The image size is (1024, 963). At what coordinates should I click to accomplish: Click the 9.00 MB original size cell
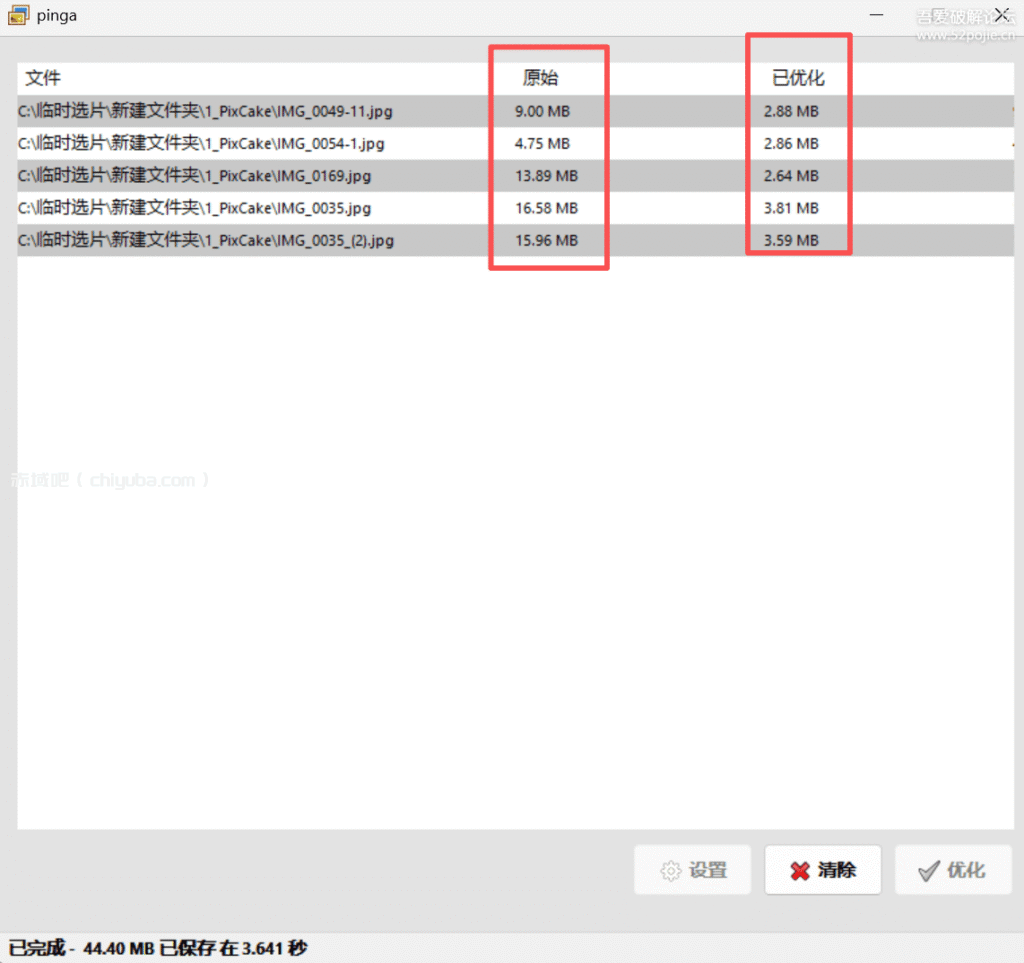[x=542, y=112]
